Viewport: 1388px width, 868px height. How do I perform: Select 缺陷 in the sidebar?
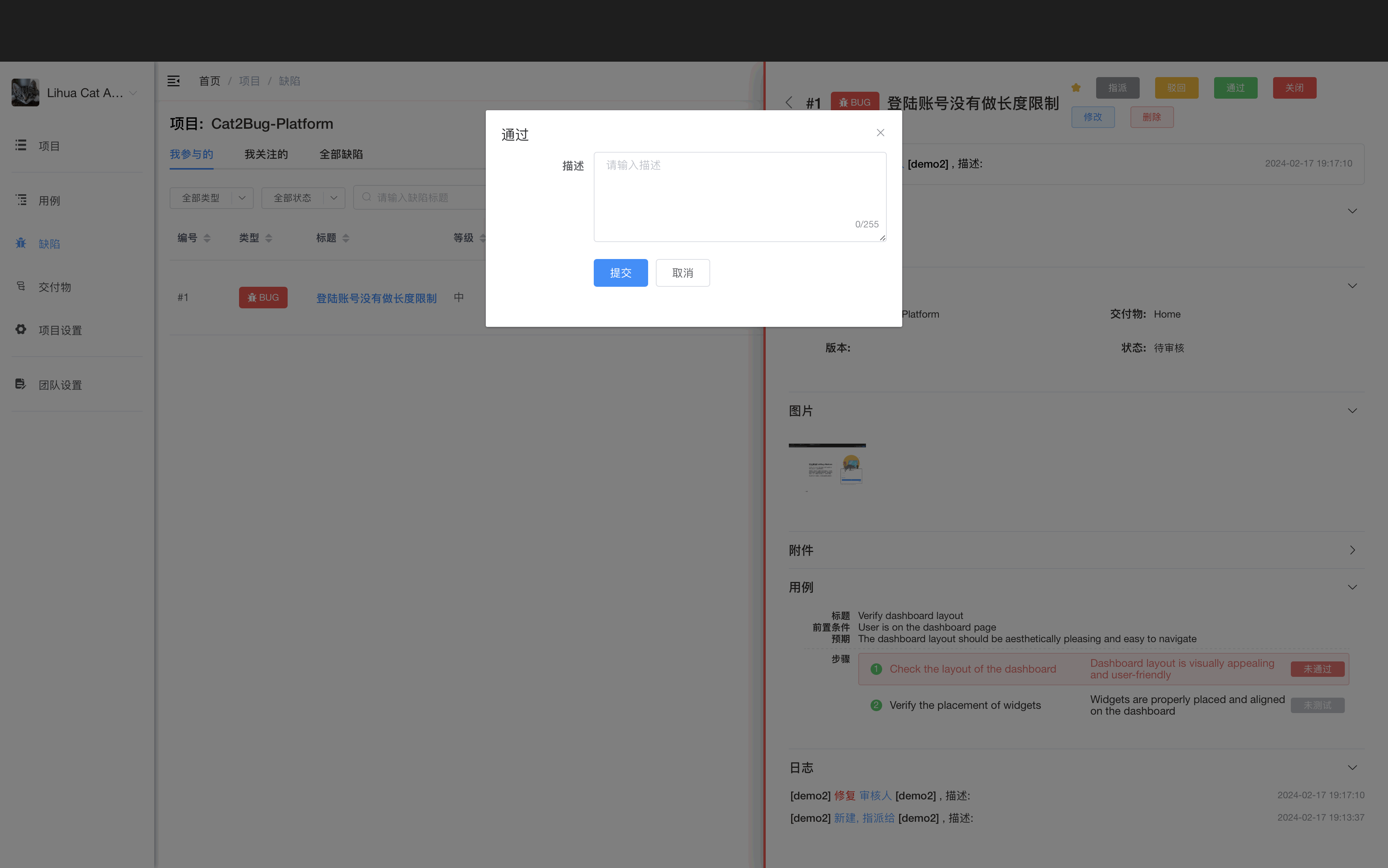coord(77,244)
